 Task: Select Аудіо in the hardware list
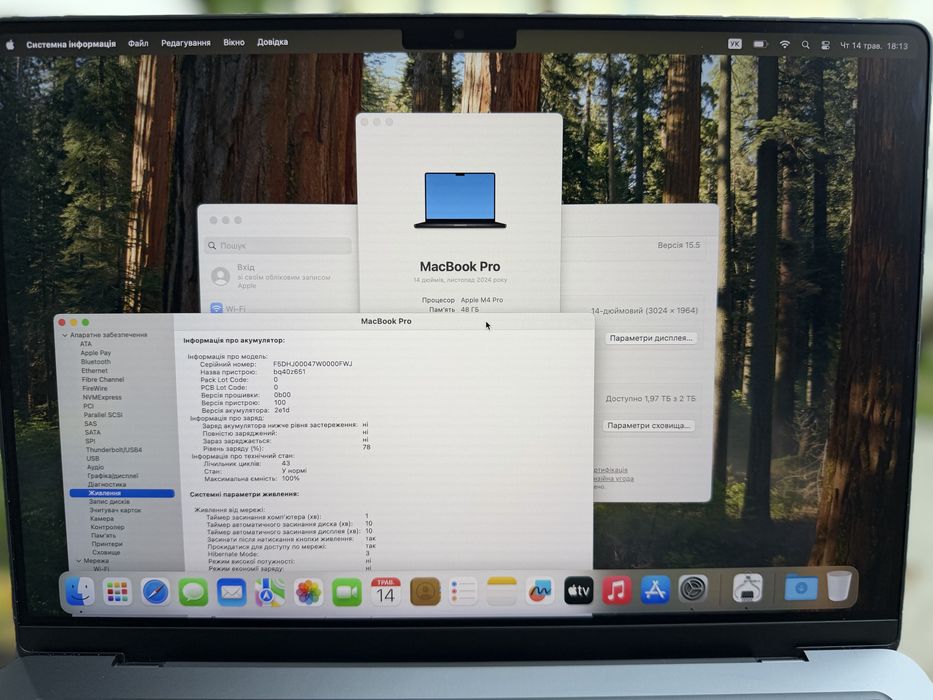96,467
